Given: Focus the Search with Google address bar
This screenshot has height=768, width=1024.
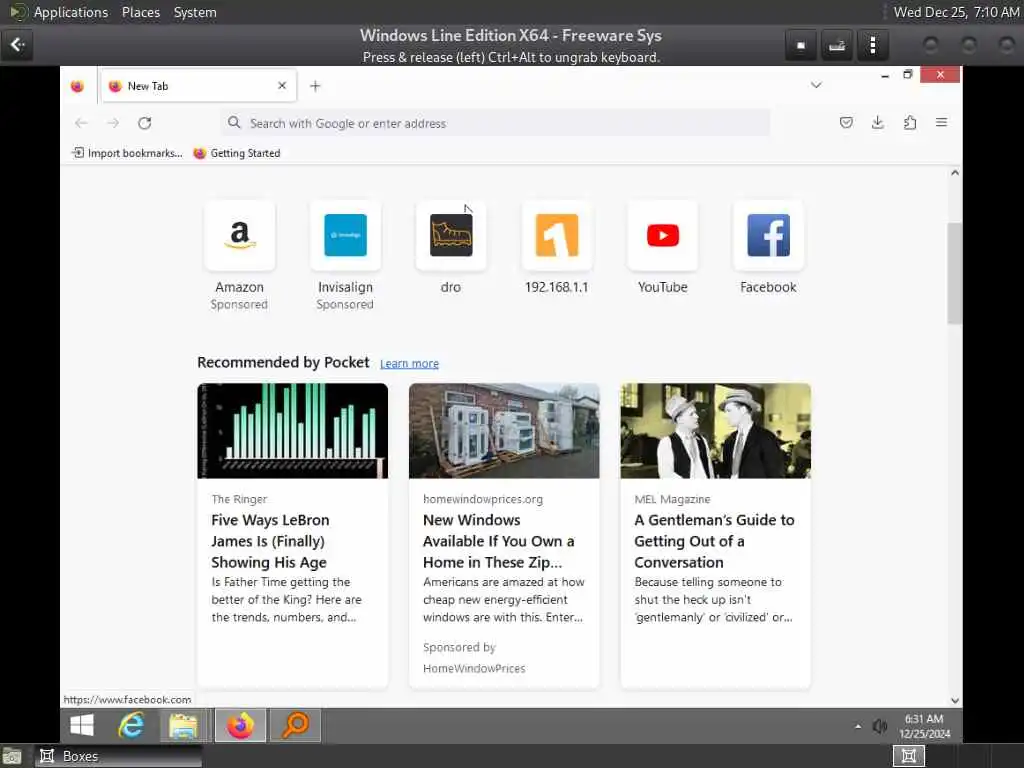Looking at the screenshot, I should coord(496,123).
